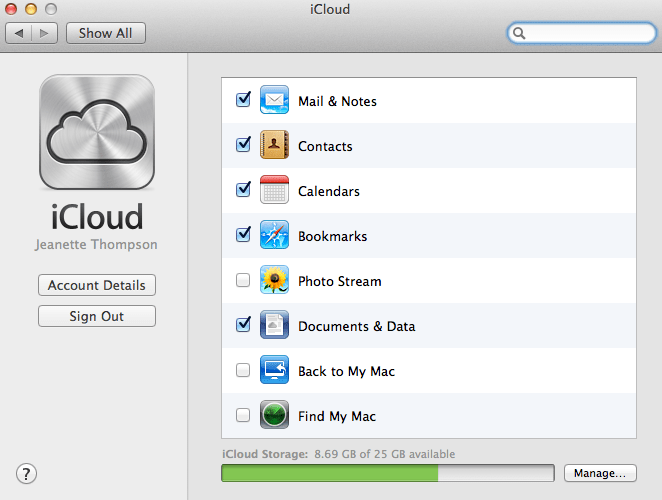Enable the Photo Stream checkbox
This screenshot has width=662, height=500.
click(243, 280)
